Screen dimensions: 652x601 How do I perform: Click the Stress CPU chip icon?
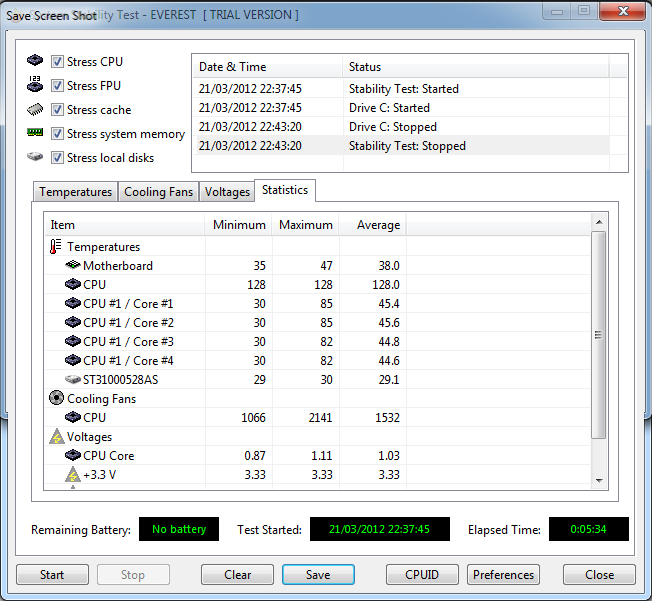tap(35, 60)
